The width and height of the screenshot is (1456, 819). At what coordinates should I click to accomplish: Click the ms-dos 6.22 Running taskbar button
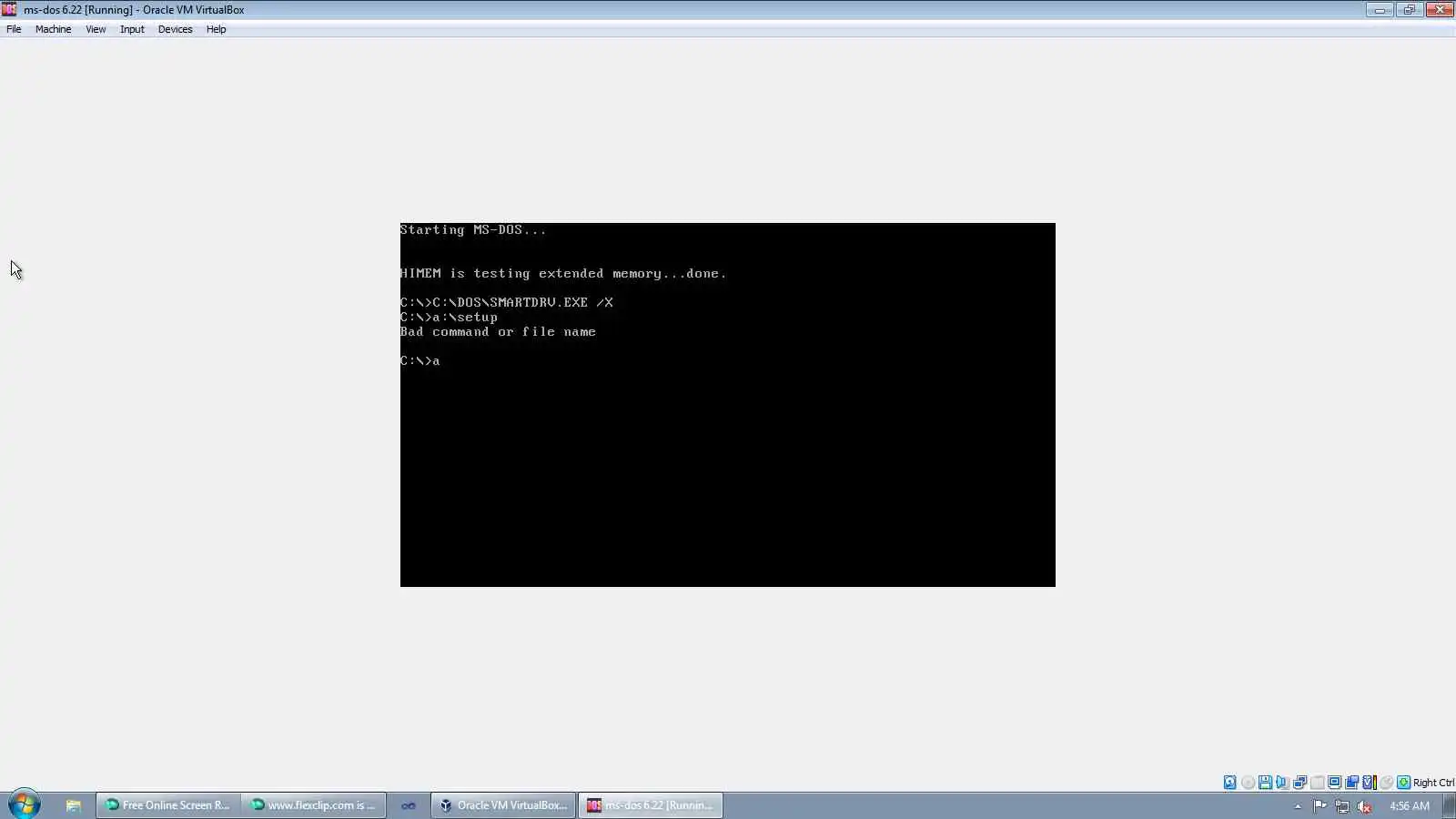pos(650,805)
